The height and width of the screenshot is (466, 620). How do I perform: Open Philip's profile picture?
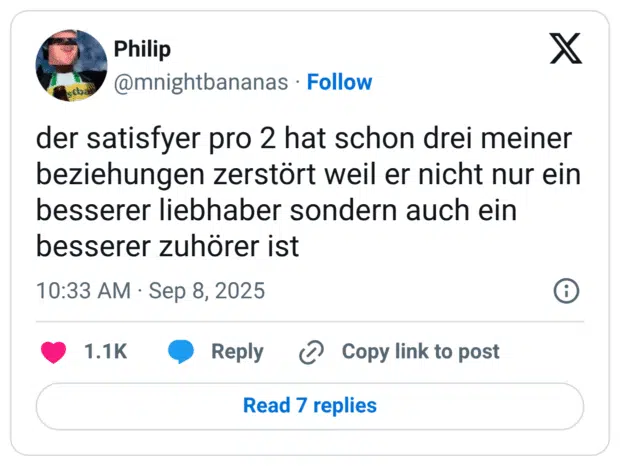click(x=70, y=64)
